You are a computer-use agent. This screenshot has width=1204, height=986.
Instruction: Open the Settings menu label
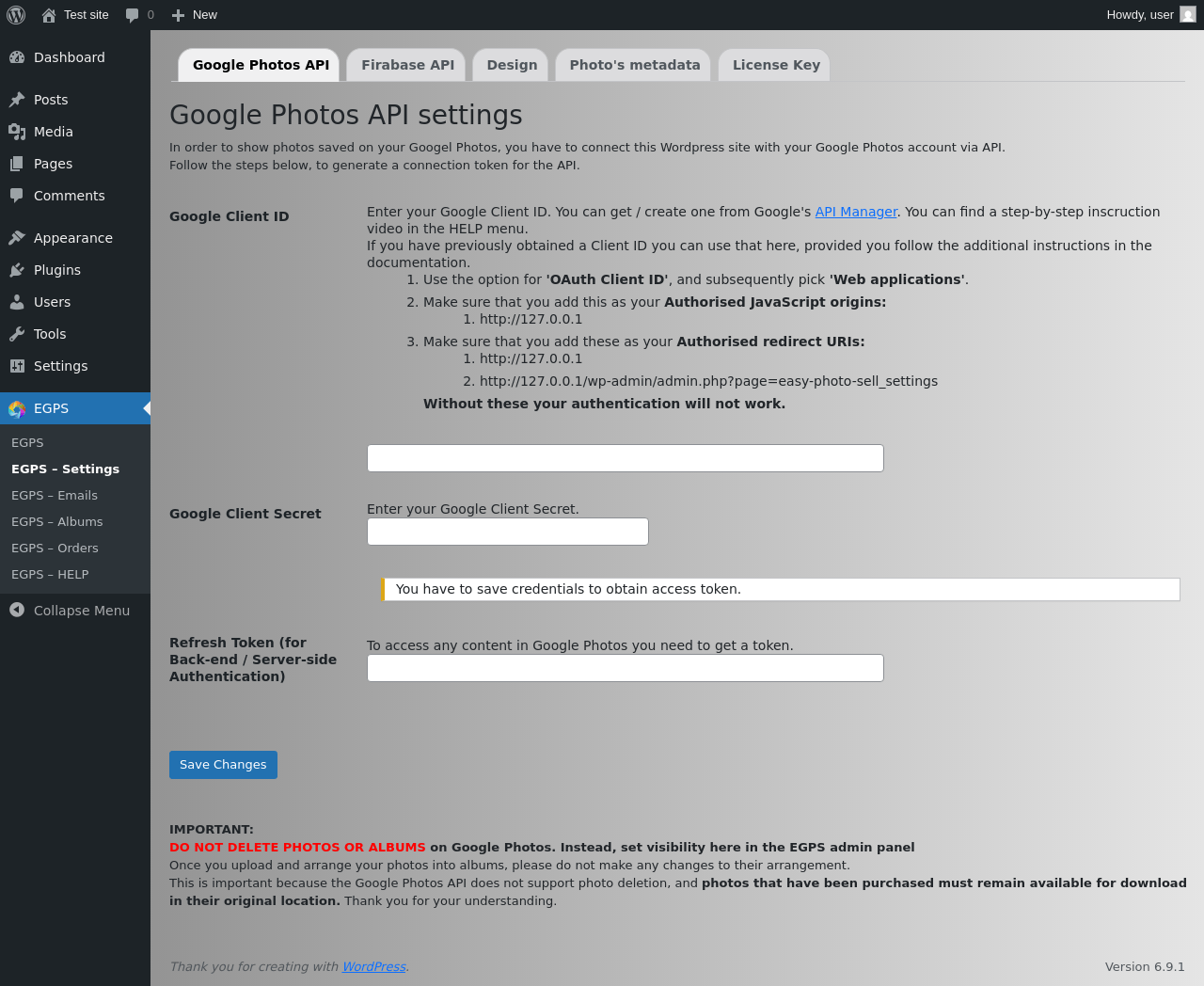click(61, 366)
